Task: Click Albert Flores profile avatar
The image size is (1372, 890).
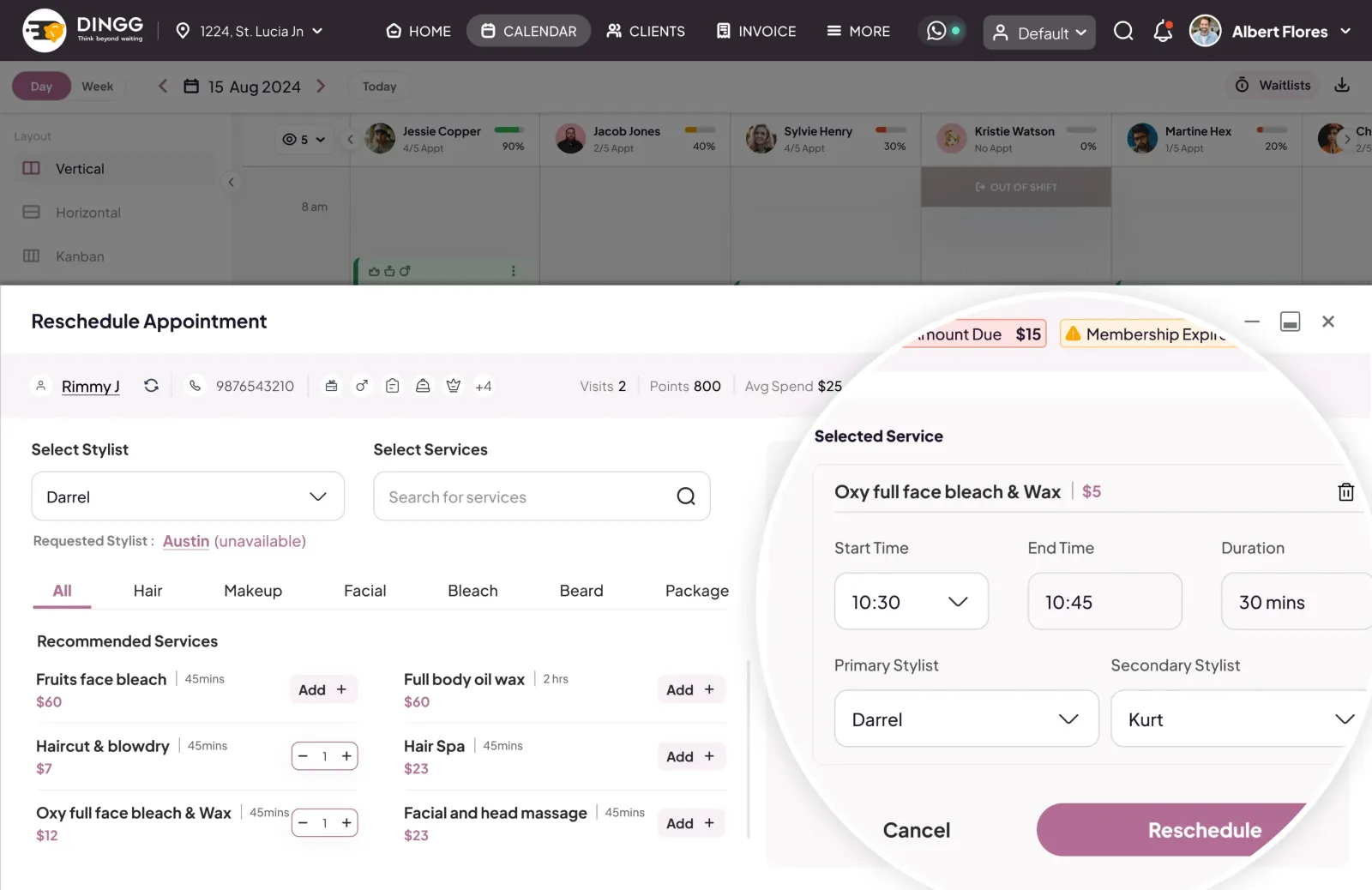Action: tap(1205, 31)
